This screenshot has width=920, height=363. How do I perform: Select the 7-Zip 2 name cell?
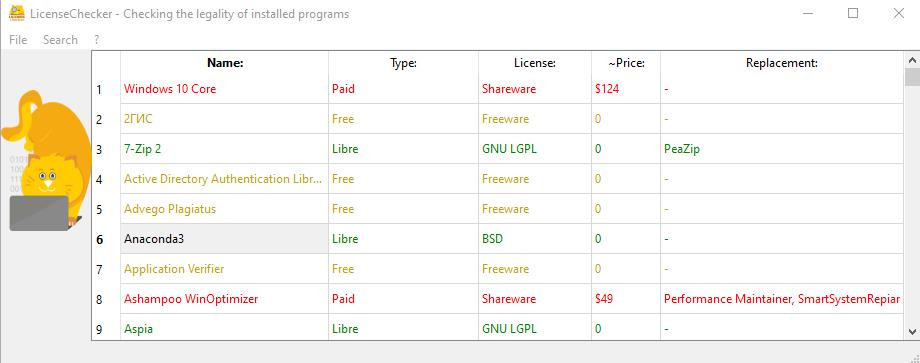coord(225,149)
